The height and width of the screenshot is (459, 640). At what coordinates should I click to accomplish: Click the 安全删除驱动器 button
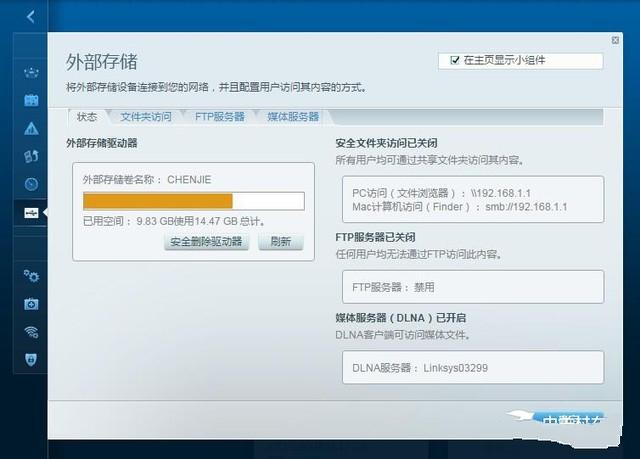tap(206, 242)
